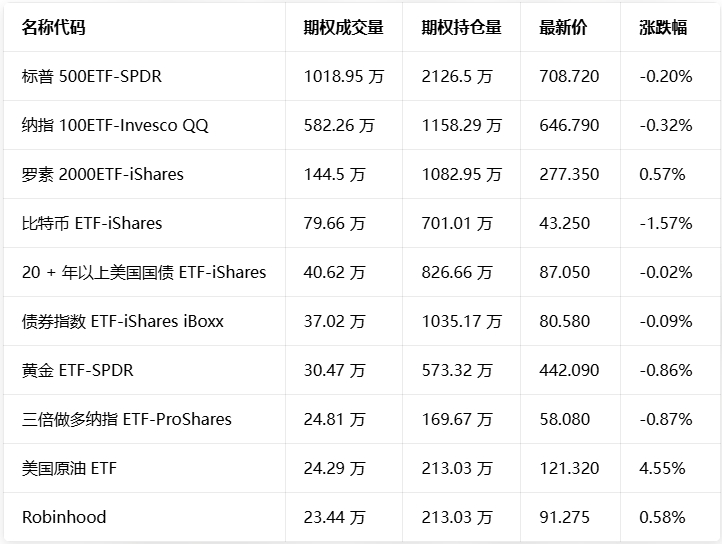
Task: Select the 最新价 column header
Action: [x=563, y=27]
